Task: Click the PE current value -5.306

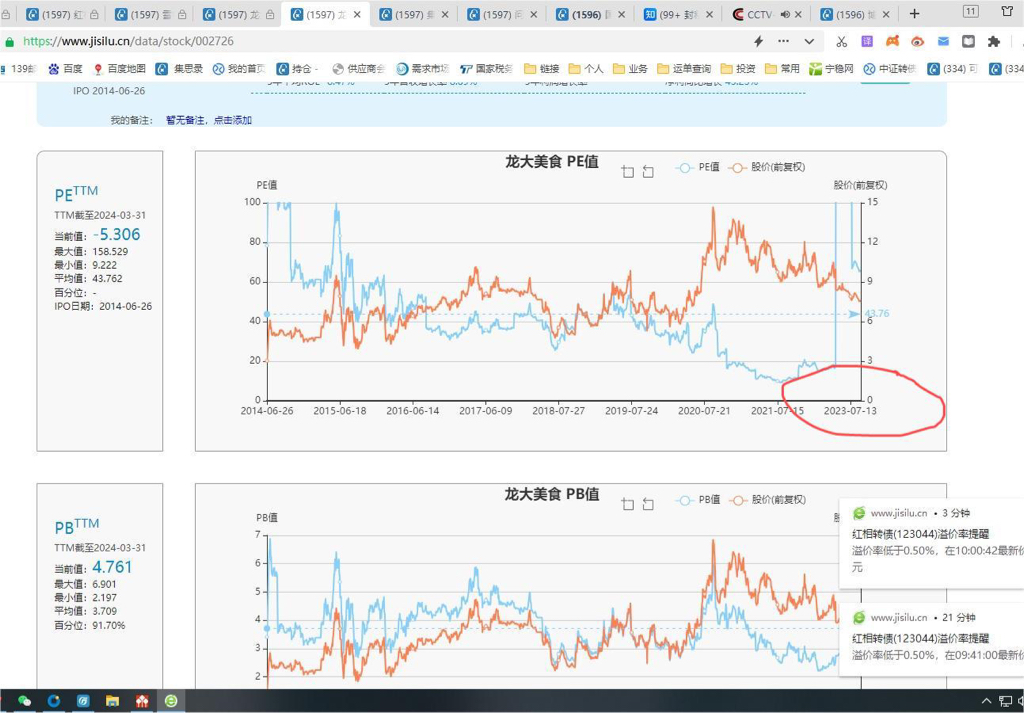Action: [116, 234]
